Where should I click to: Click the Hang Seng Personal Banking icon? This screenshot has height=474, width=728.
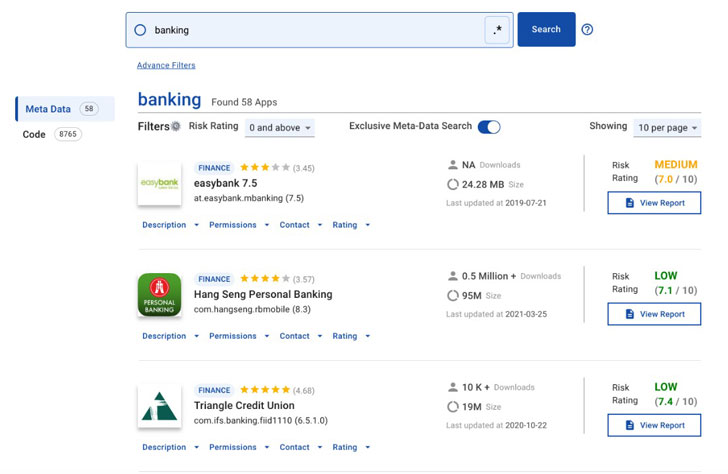[x=159, y=295]
